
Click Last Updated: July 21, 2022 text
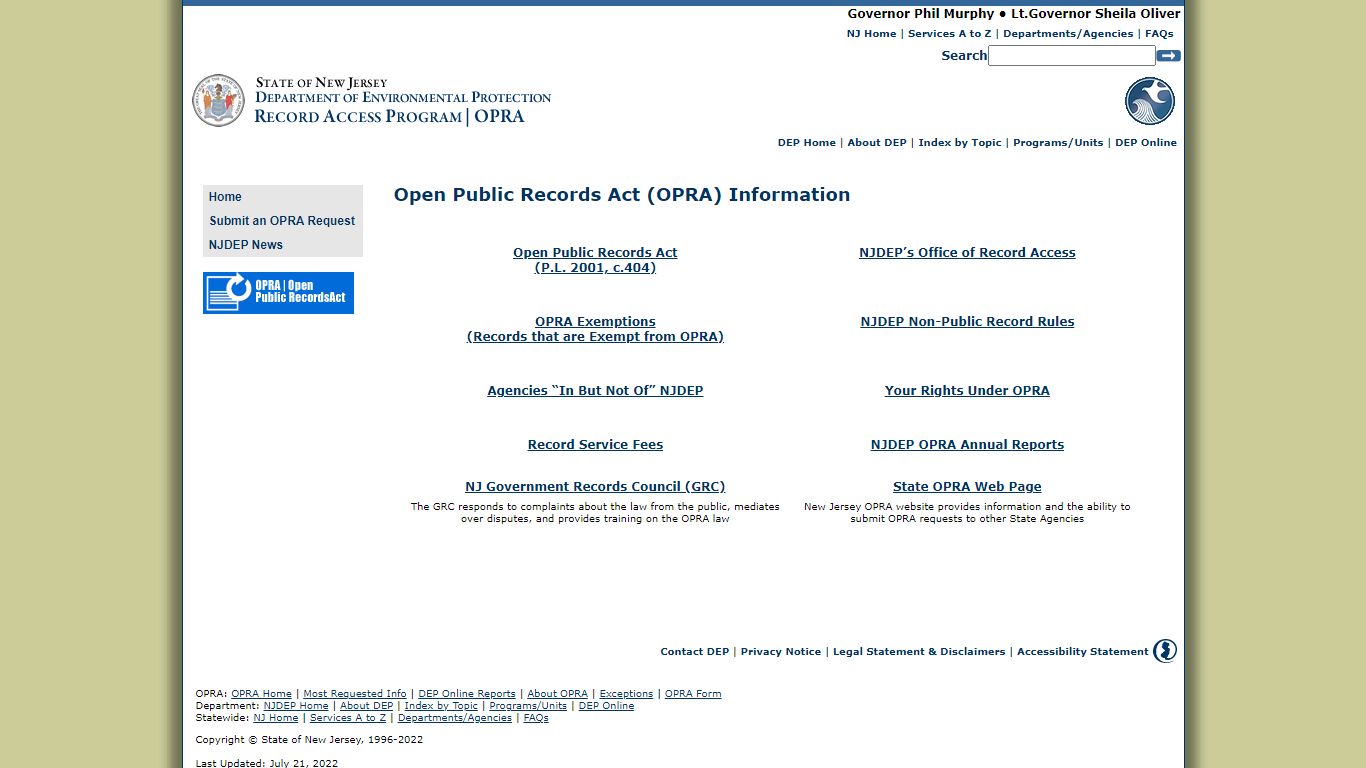[267, 764]
